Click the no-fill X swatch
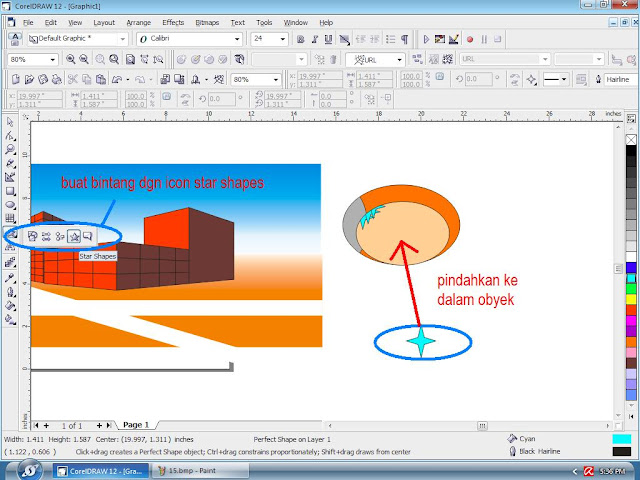640x480 pixels. click(x=631, y=140)
